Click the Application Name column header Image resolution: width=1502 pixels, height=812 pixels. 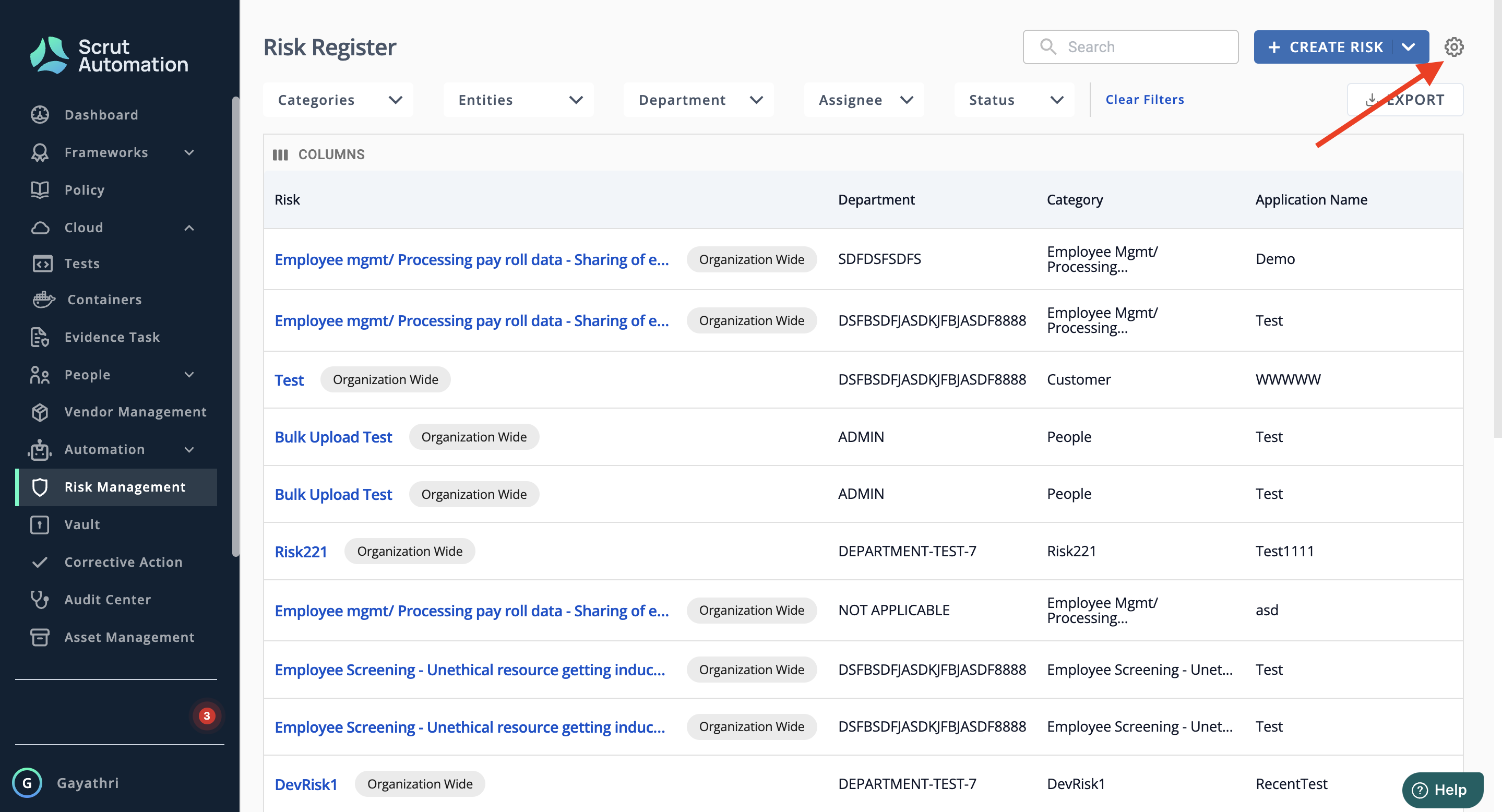(1312, 200)
